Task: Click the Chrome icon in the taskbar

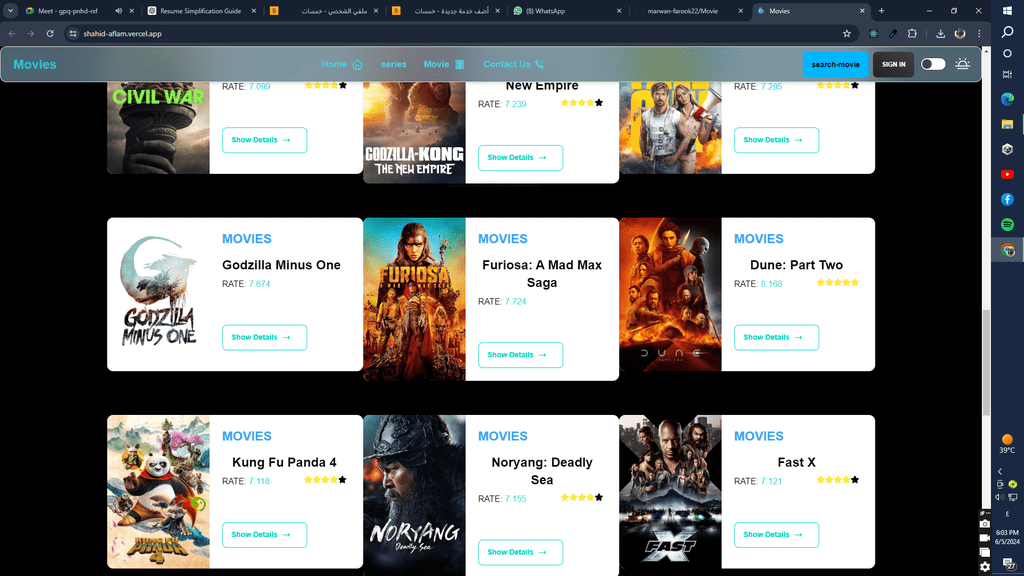Action: click(1008, 250)
